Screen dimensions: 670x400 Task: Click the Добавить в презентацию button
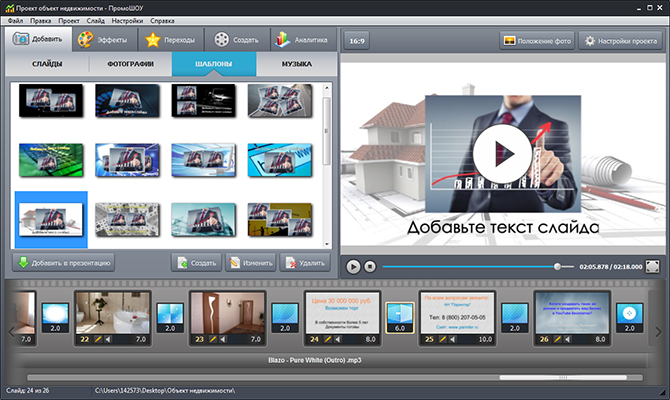click(64, 263)
